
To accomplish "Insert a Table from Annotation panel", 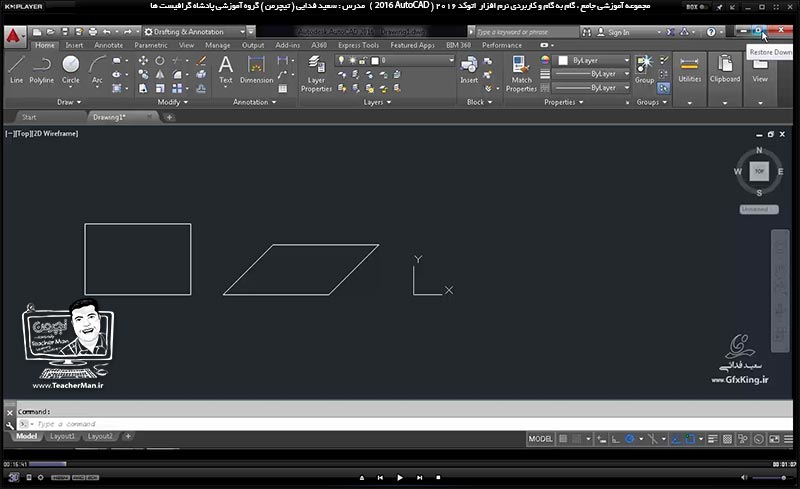I will coord(283,89).
